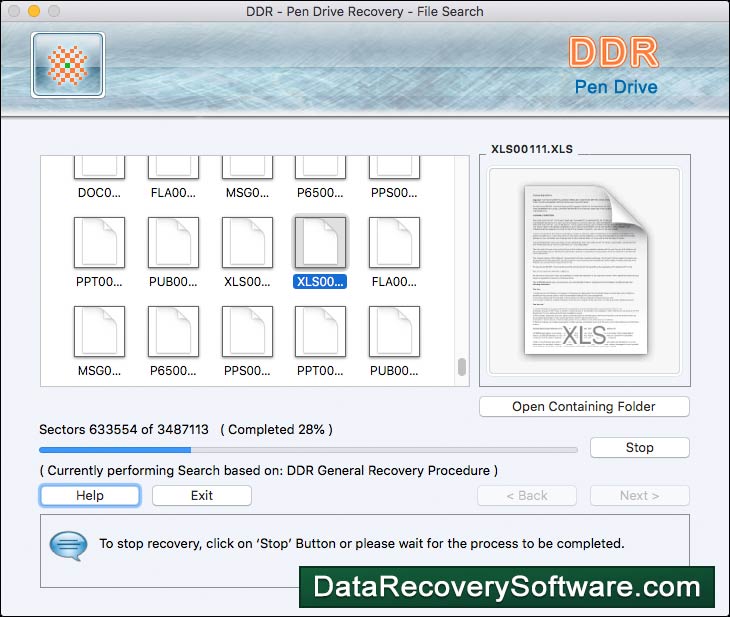Exit the application
This screenshot has width=730, height=617.
(x=202, y=495)
